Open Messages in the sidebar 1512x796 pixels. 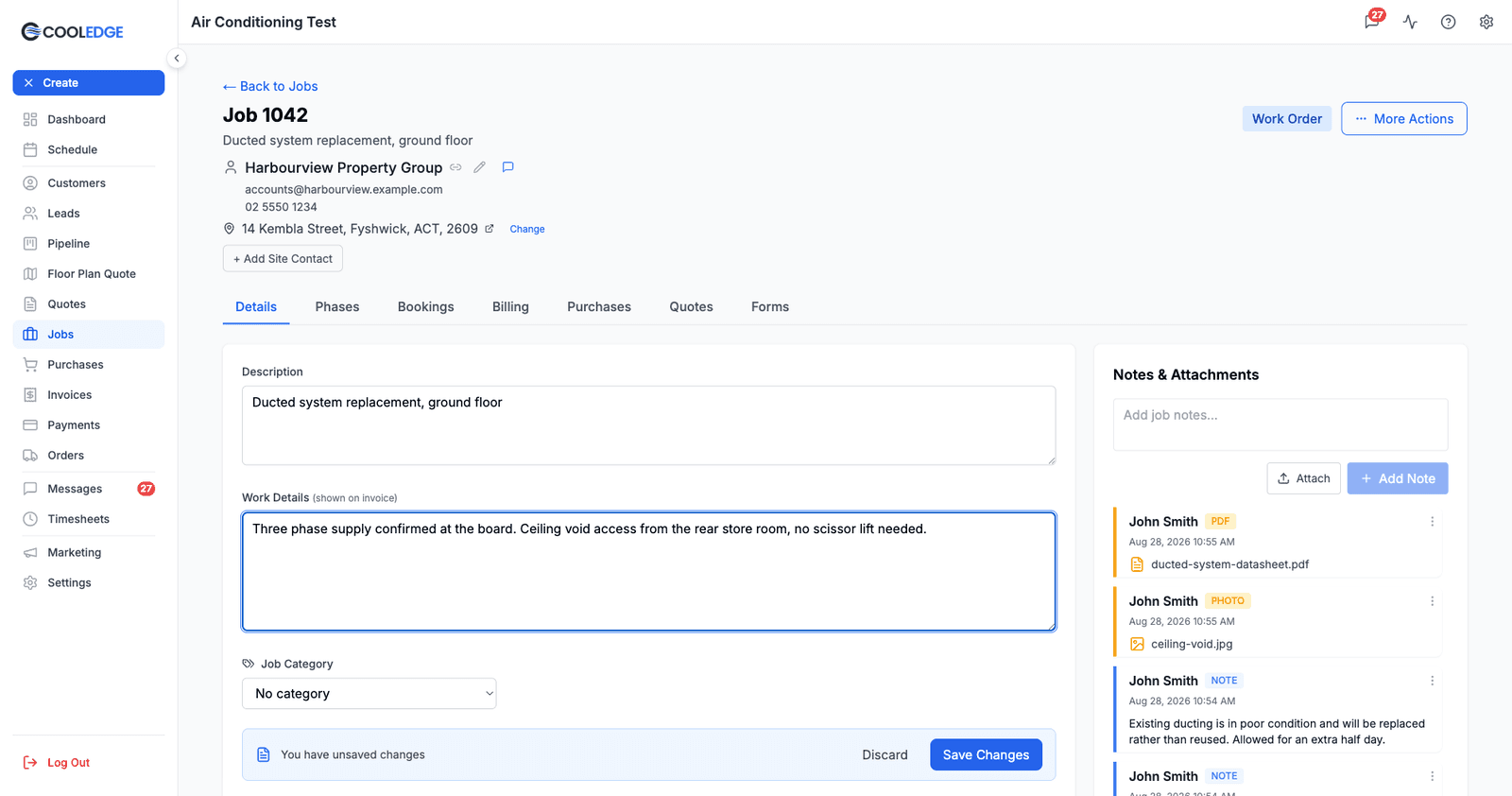tap(89, 489)
